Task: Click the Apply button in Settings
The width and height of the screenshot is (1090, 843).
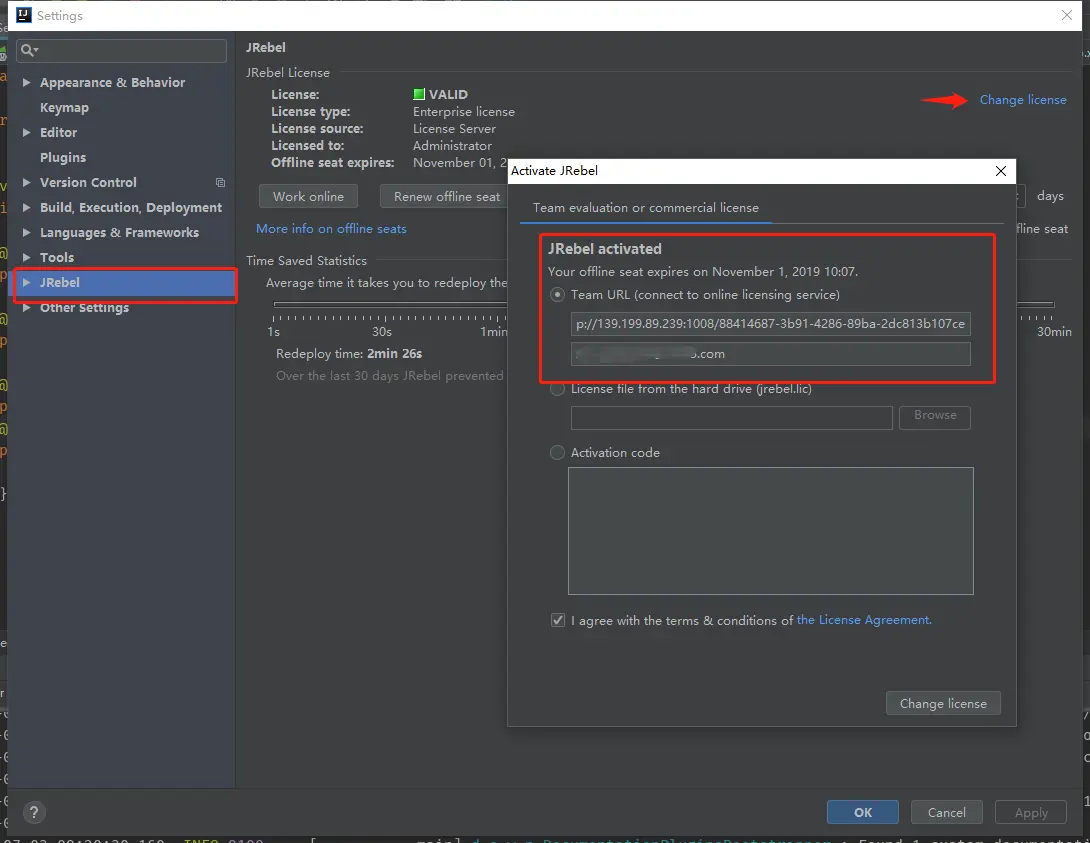Action: point(1031,812)
